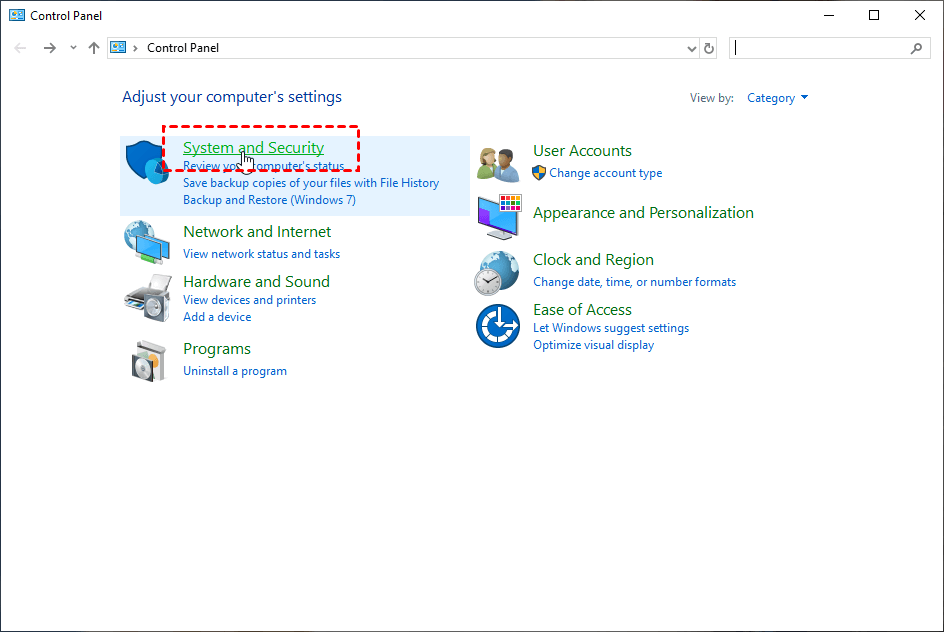
Task: Open the Ease of Access icon
Action: 498,327
